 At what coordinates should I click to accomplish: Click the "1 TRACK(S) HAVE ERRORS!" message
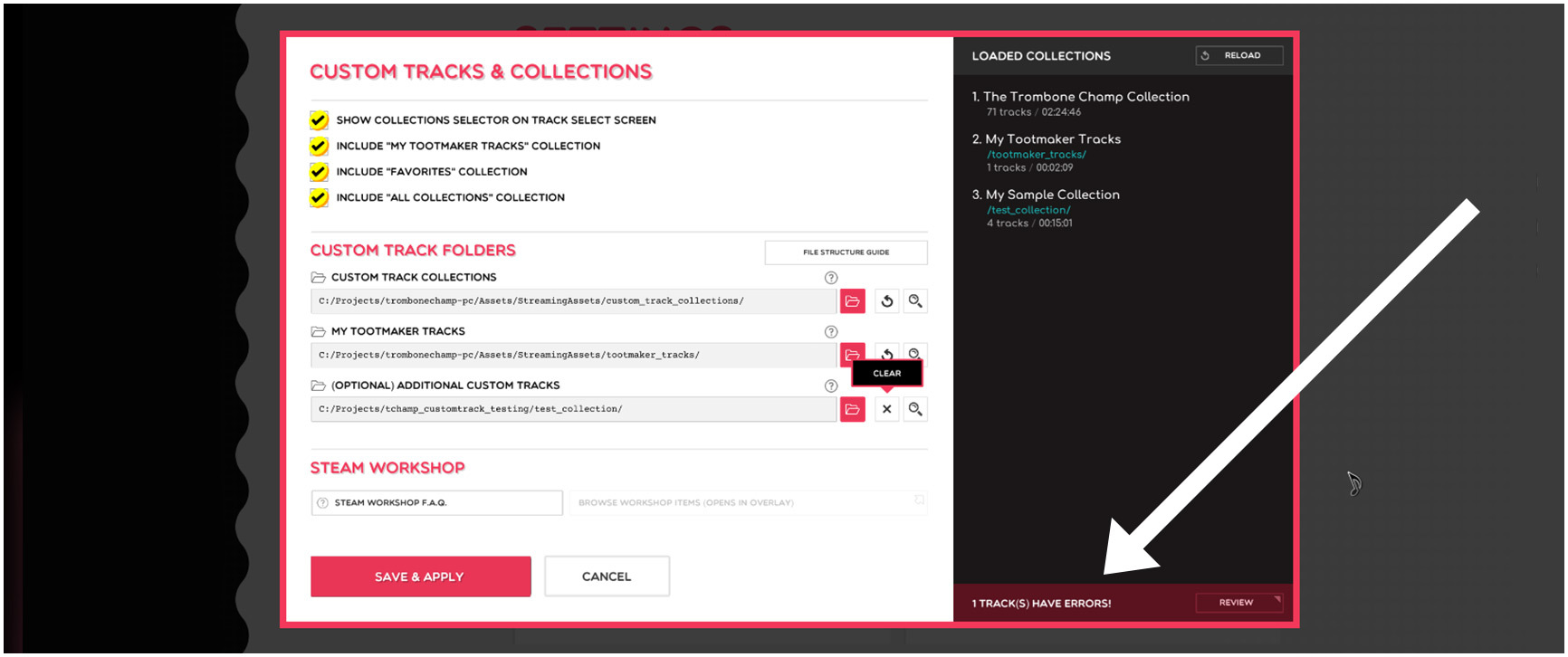(1041, 604)
